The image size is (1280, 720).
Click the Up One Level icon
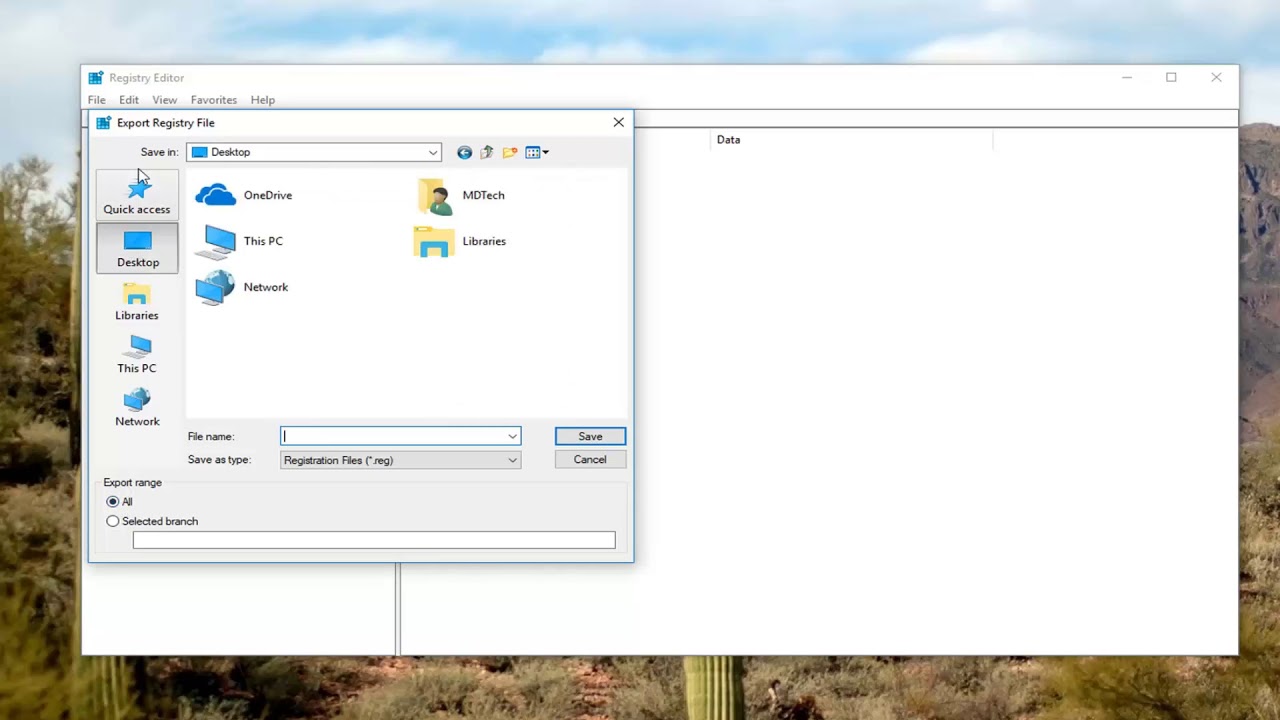(487, 152)
